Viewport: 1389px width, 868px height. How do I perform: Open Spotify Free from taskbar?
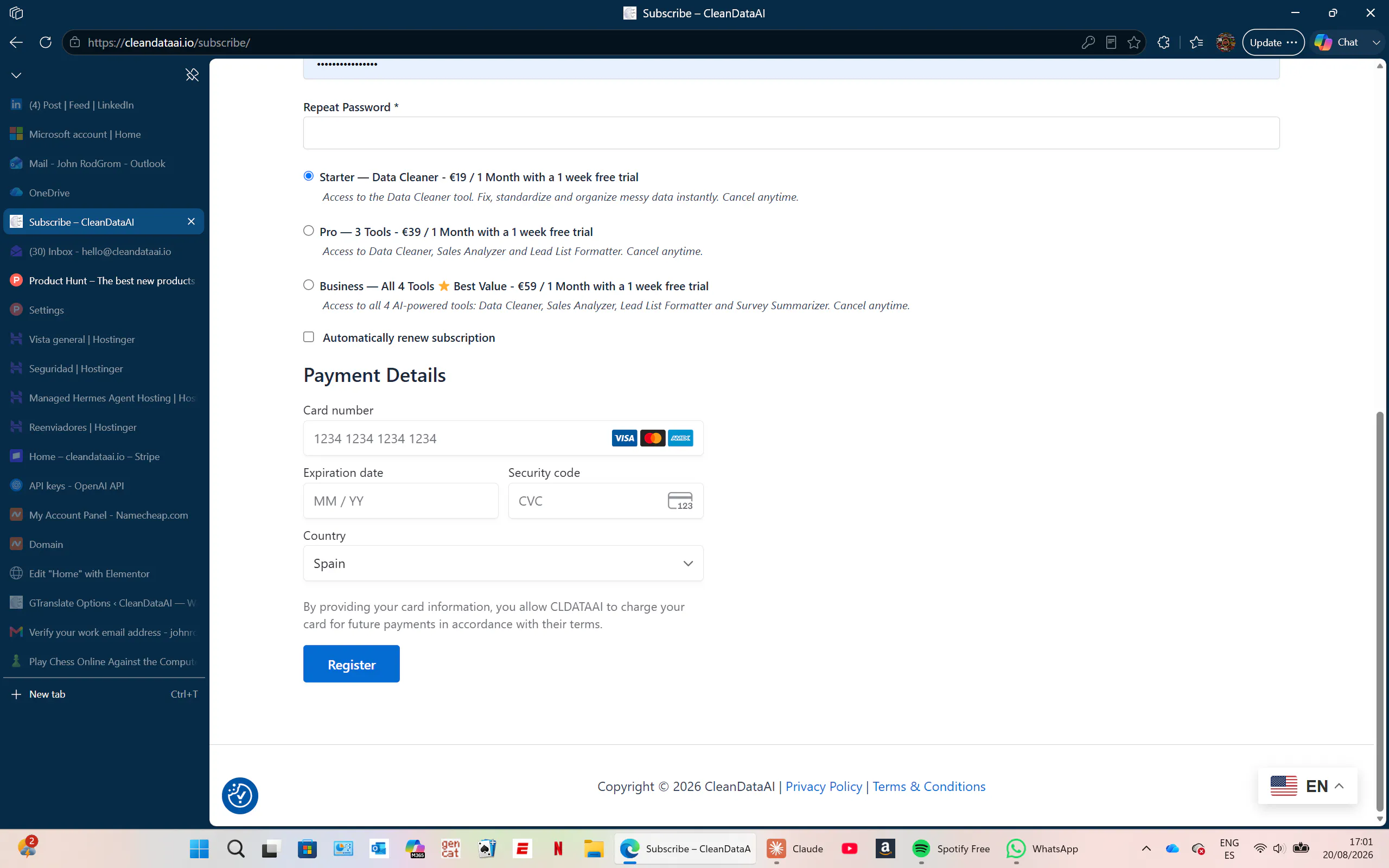click(x=952, y=848)
